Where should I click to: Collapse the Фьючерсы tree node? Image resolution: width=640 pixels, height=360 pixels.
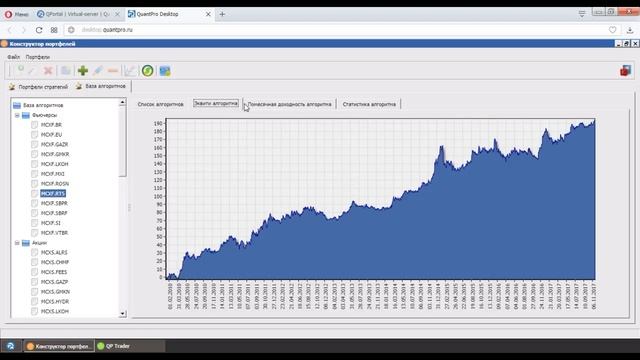(x=17, y=116)
